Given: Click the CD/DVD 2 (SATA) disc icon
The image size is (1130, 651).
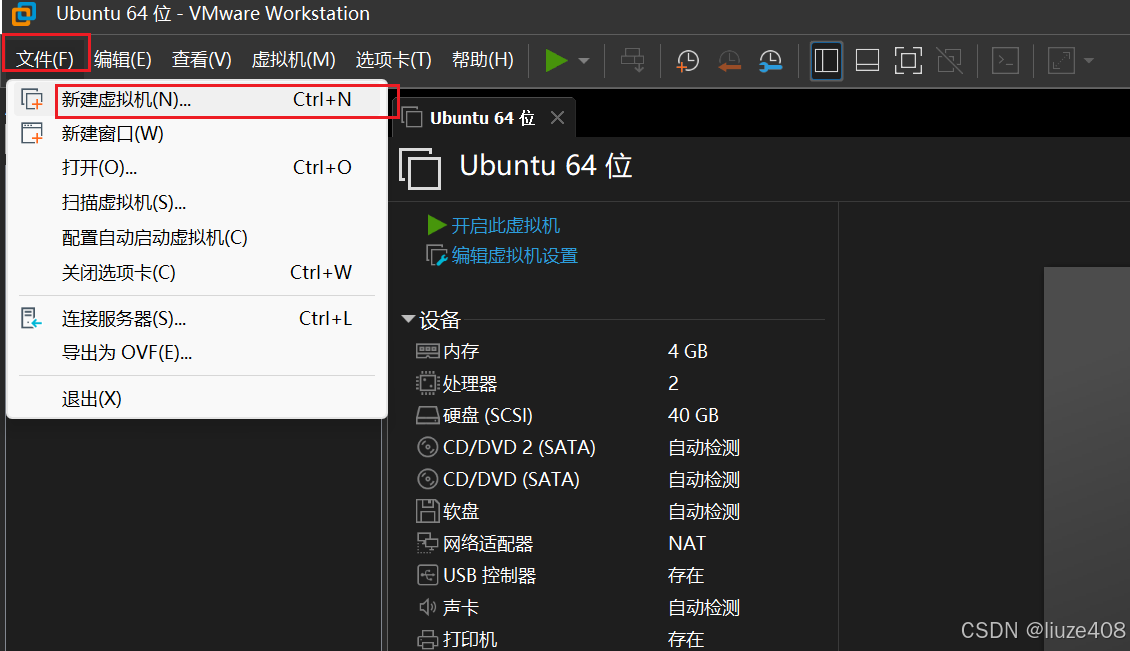Looking at the screenshot, I should [x=427, y=447].
